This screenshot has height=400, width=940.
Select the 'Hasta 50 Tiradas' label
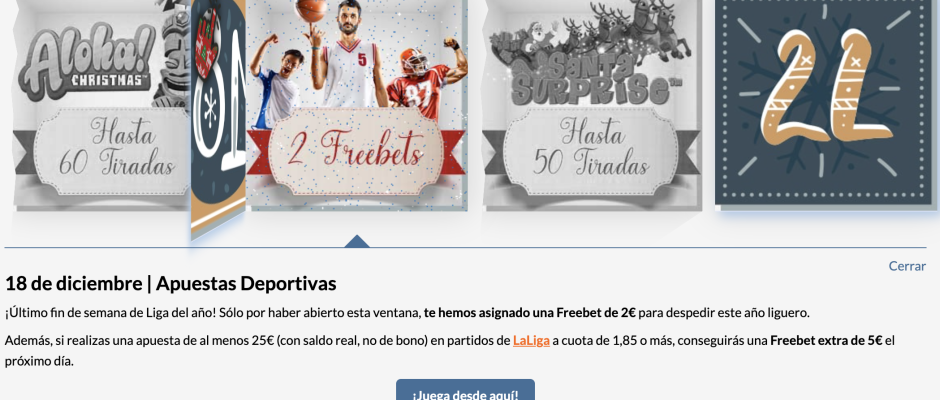[590, 152]
